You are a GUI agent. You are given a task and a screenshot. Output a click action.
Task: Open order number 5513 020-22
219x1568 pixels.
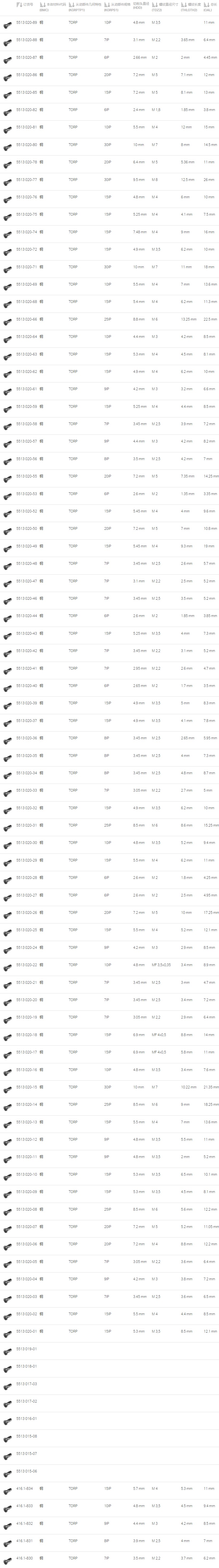tap(26, 965)
